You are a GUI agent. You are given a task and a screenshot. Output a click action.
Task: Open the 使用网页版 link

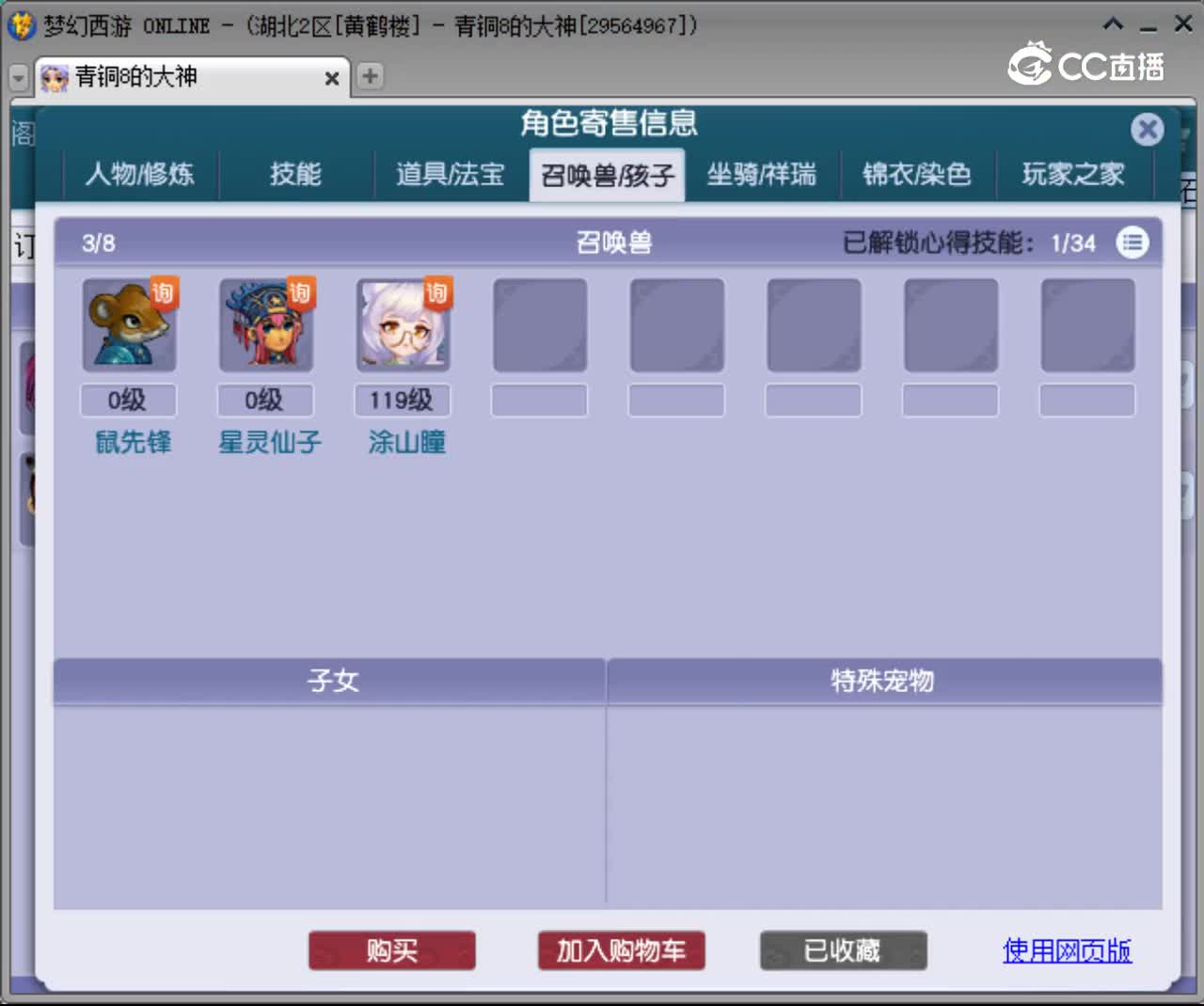pos(1067,951)
